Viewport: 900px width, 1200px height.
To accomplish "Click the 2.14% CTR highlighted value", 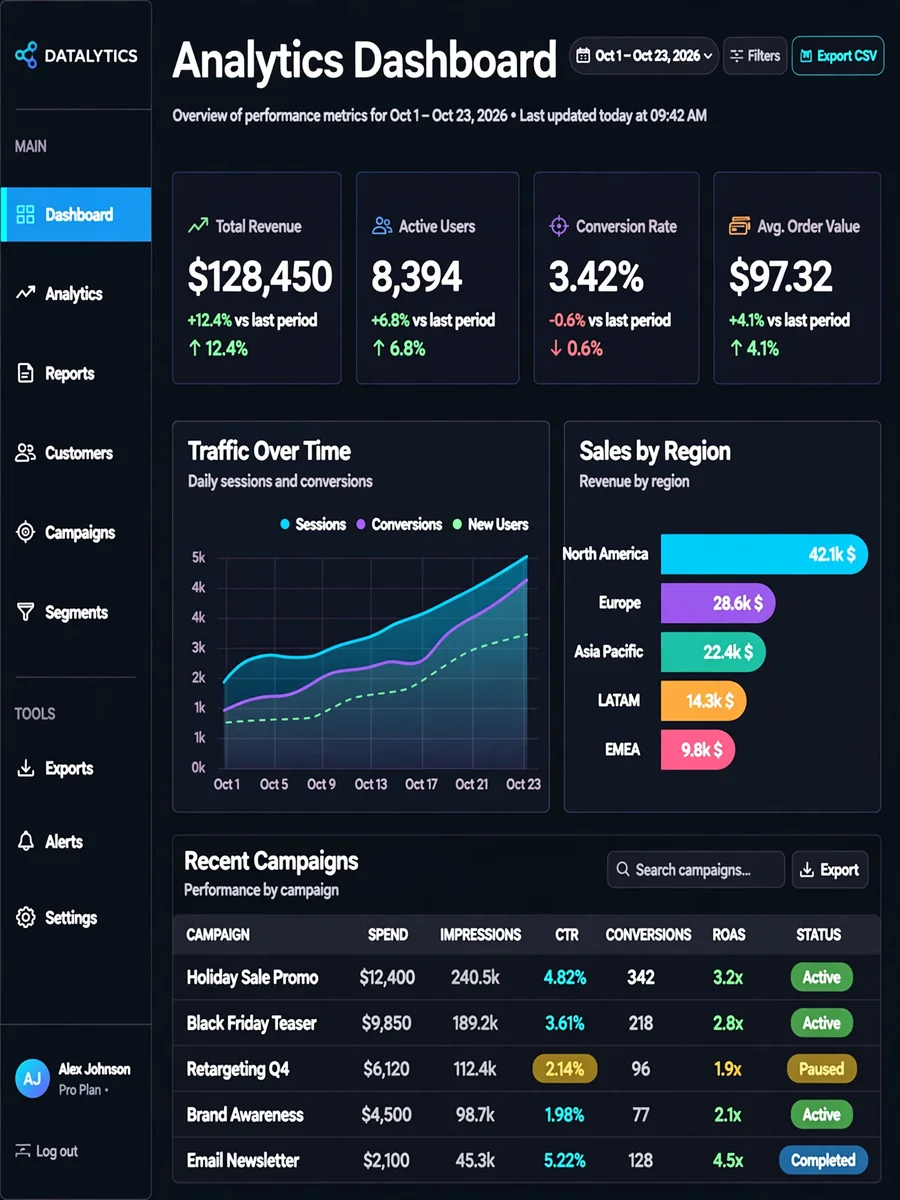I will 565,1069.
